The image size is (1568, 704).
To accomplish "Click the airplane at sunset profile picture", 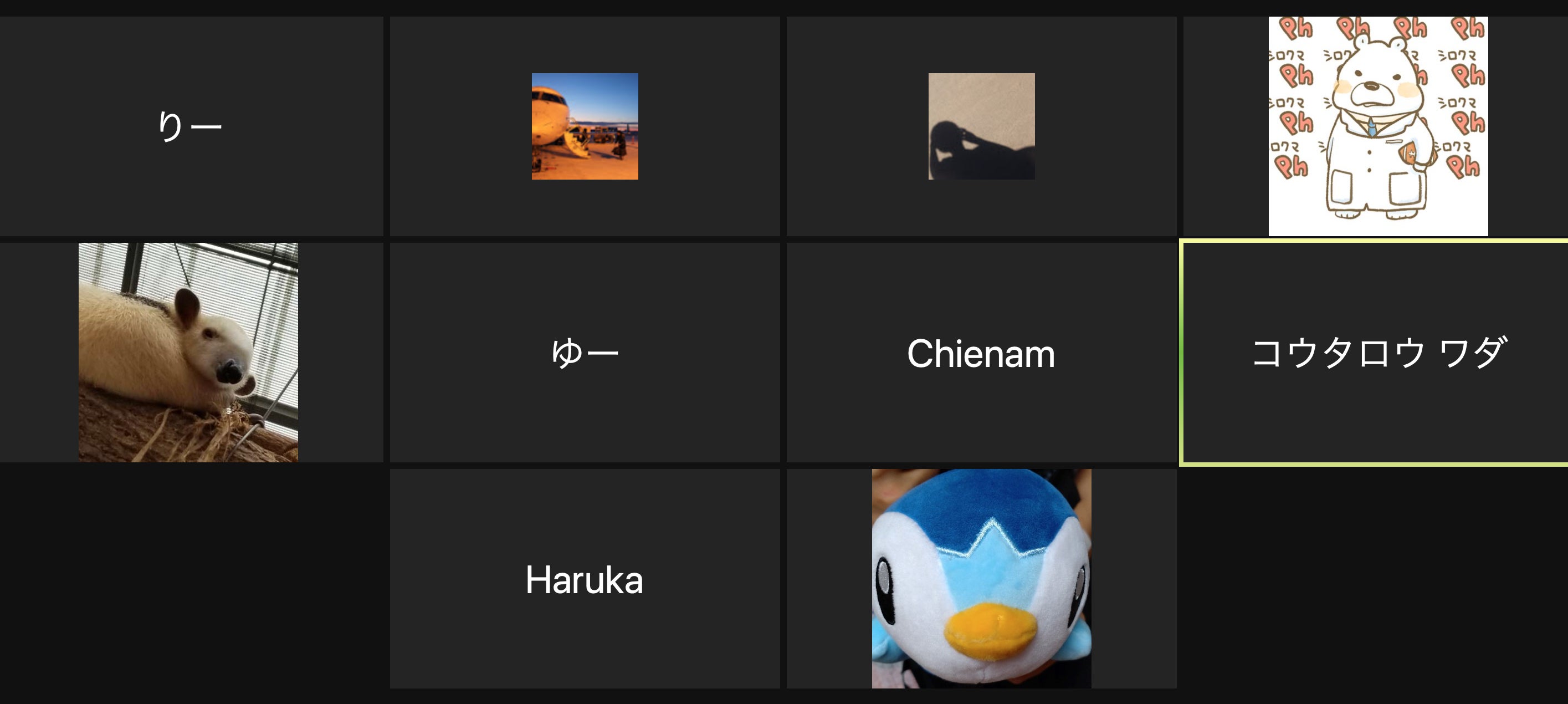I will pyautogui.click(x=585, y=126).
